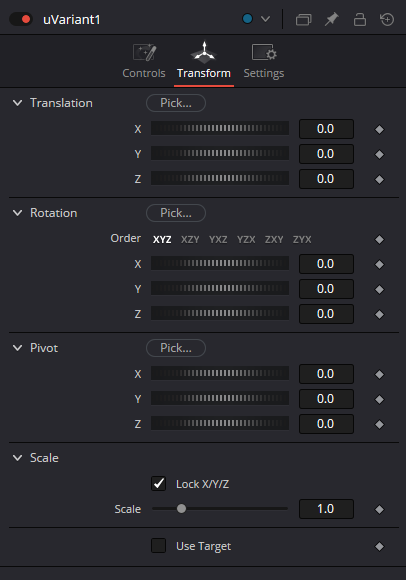Reset node settings with the reset icon
Screen dimensions: 406x580
click(x=387, y=19)
